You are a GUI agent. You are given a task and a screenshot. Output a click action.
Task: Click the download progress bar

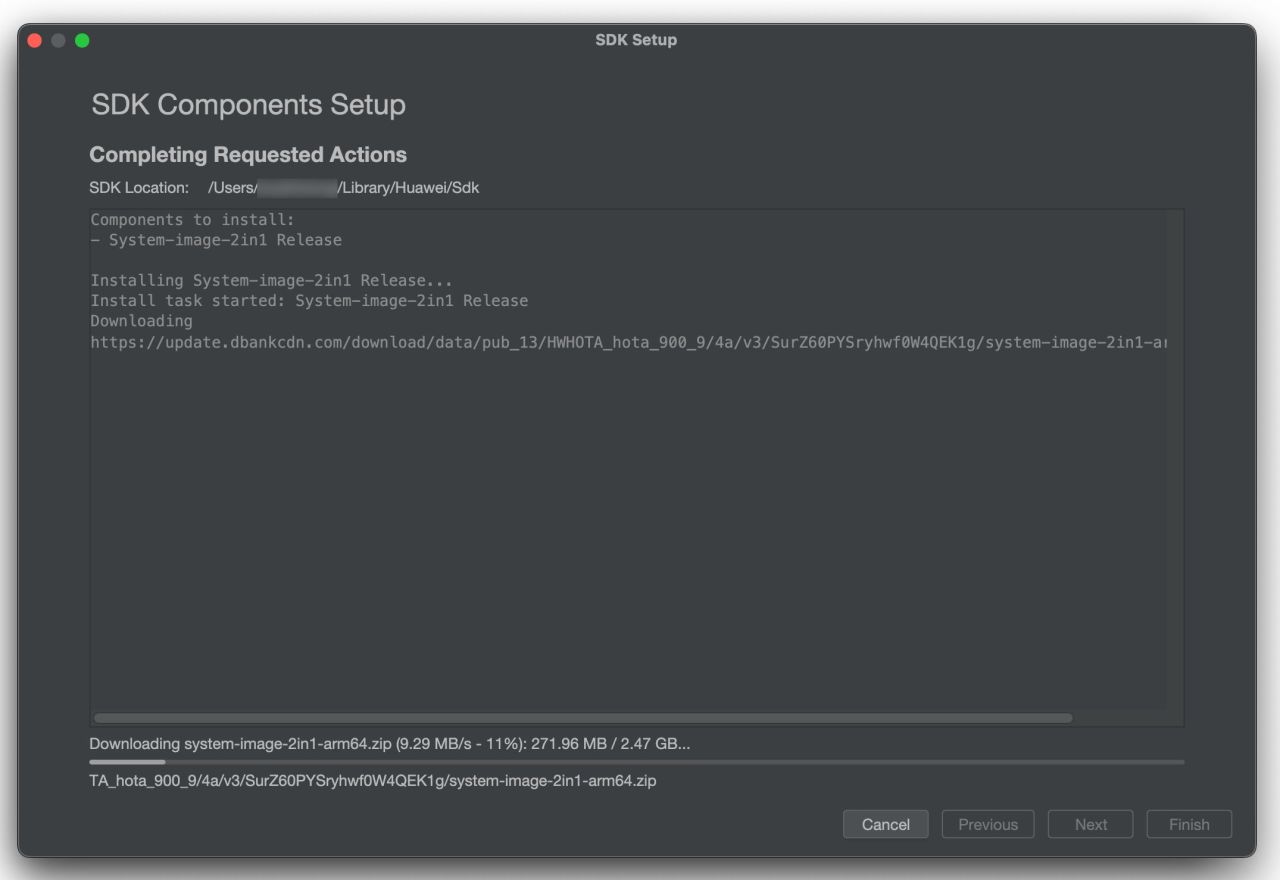tap(636, 762)
